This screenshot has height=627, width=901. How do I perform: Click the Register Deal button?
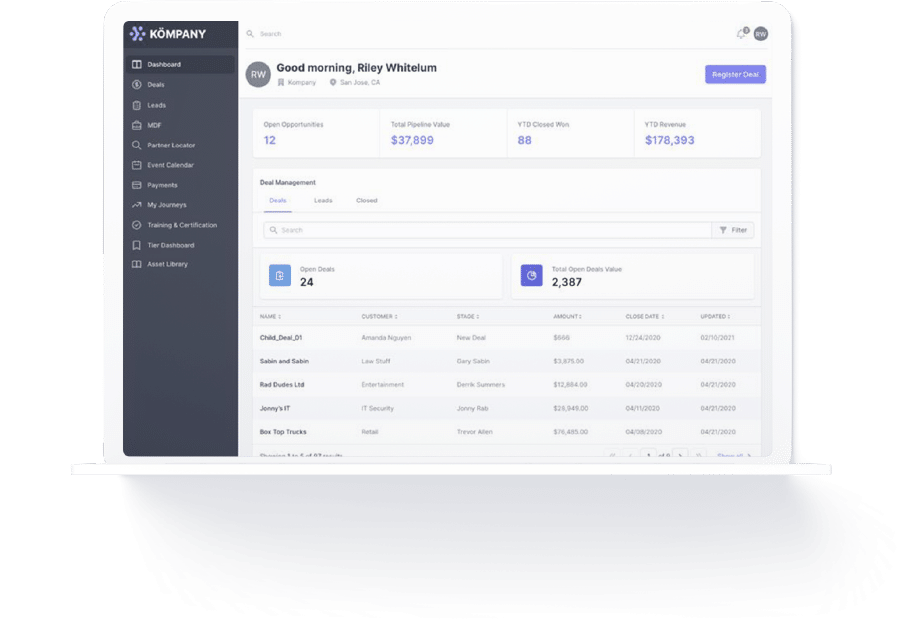click(735, 74)
